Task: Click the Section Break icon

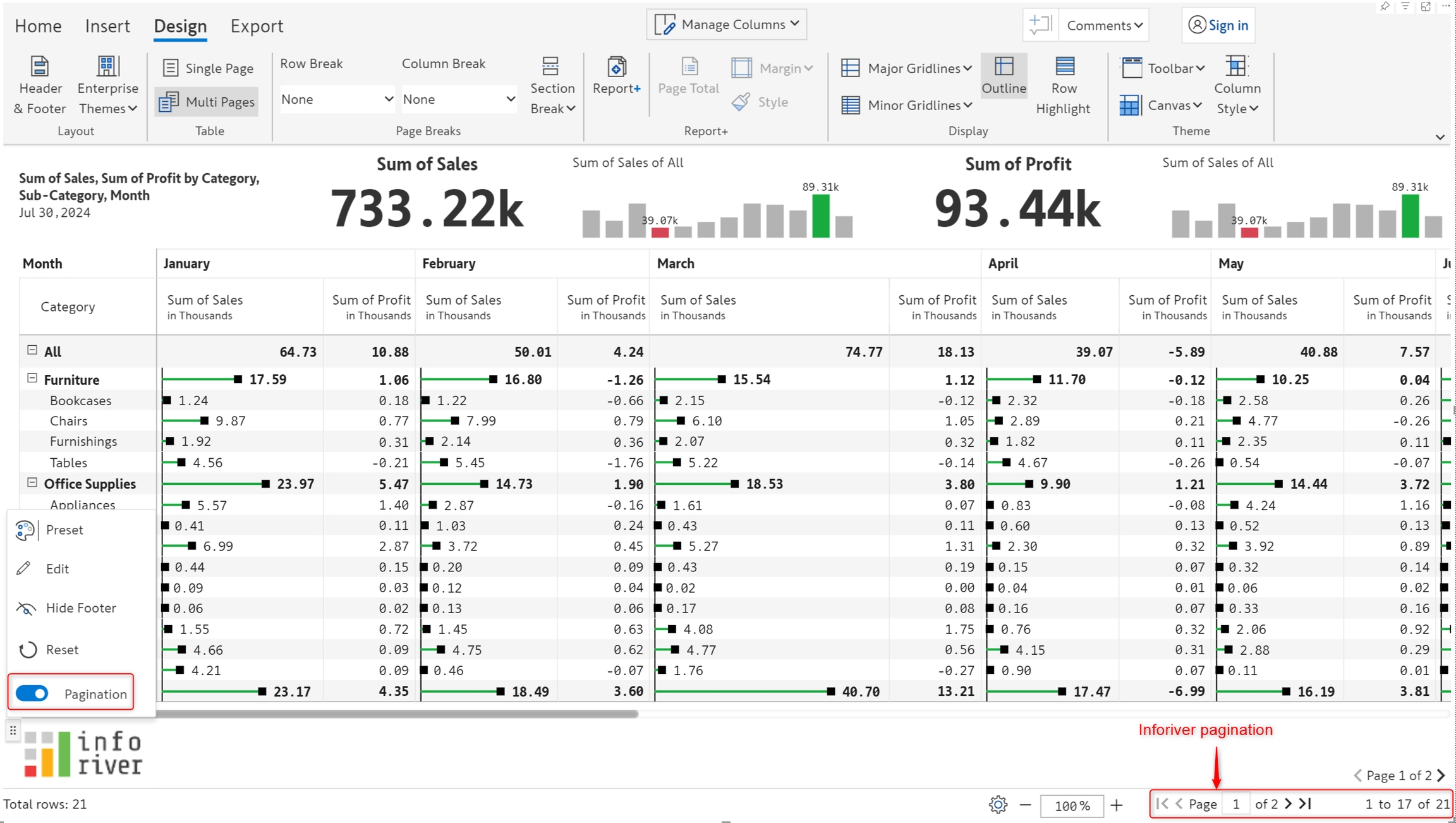Action: (550, 66)
